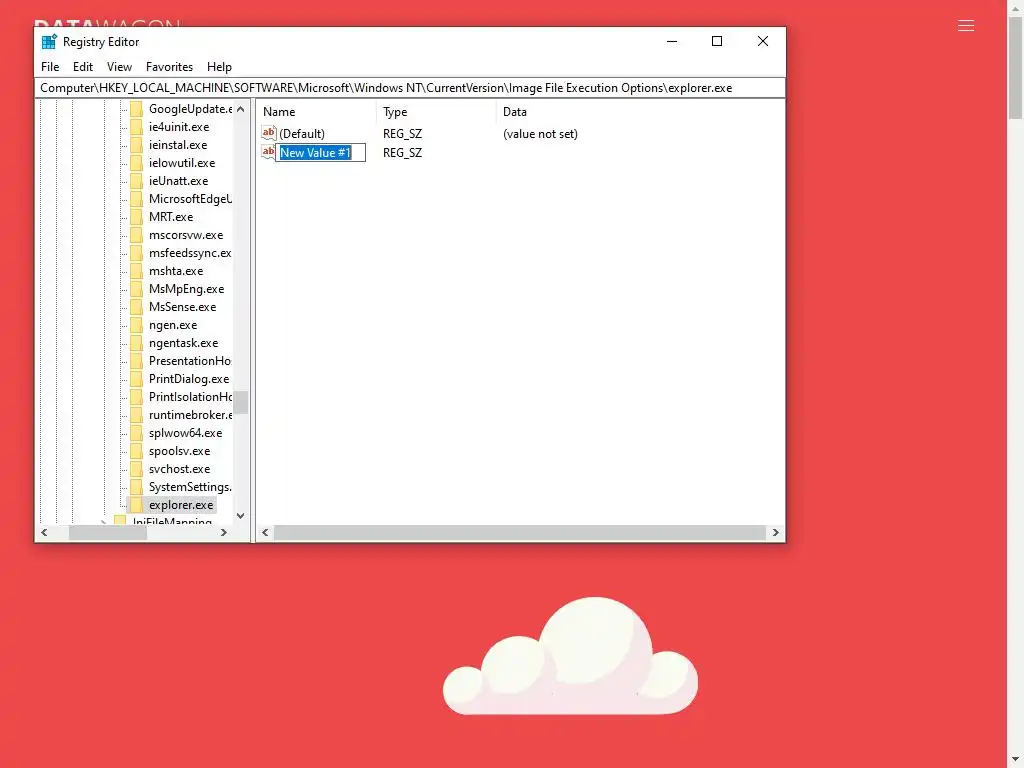Select the msfeedssync.exe key
Image resolution: width=1024 pixels, height=768 pixels.
[x=190, y=253]
